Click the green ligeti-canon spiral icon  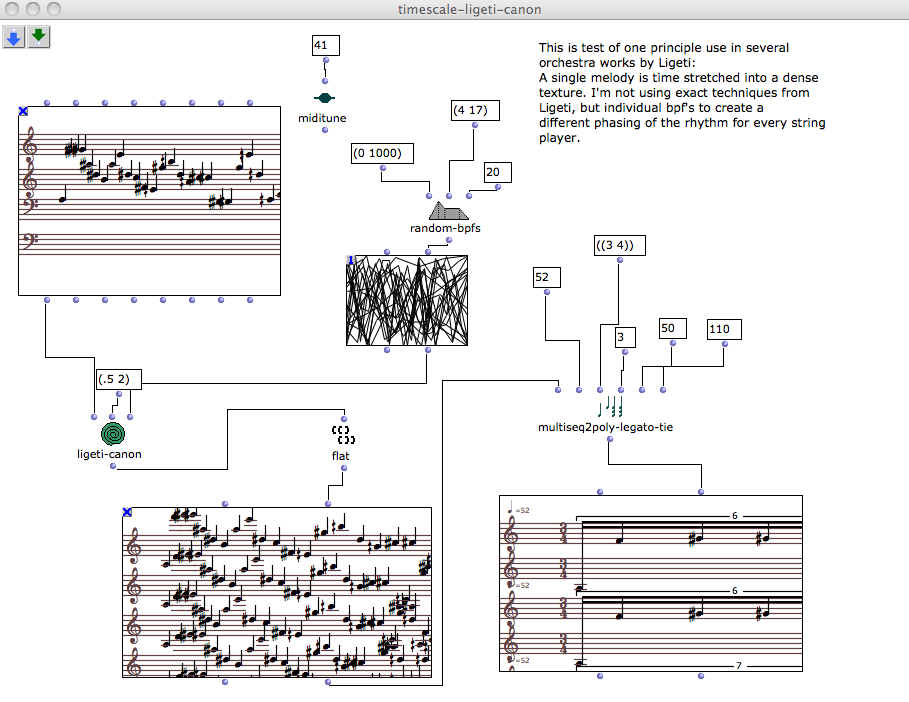click(x=115, y=434)
